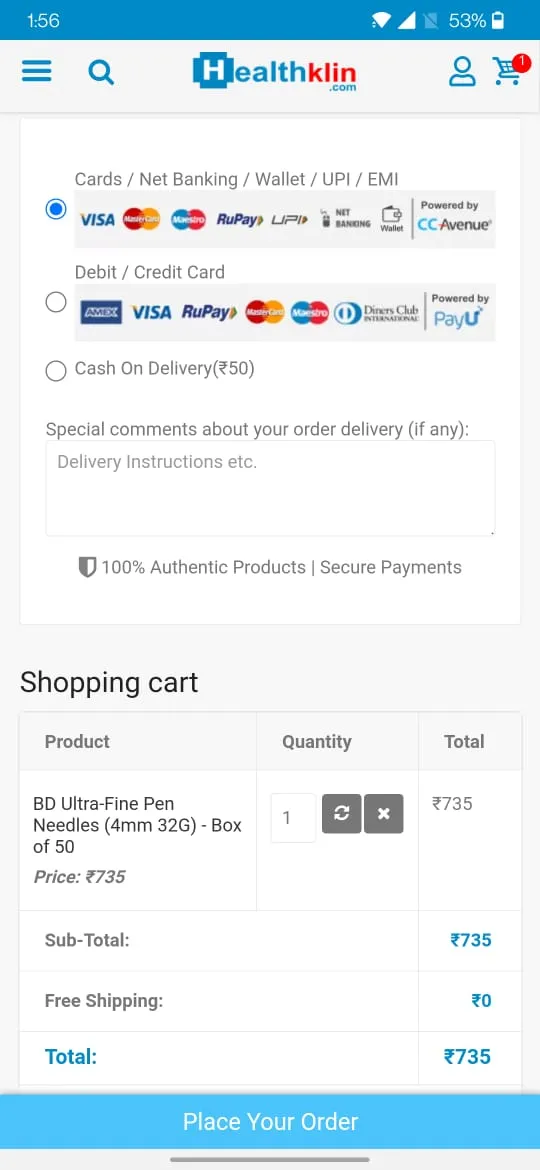Tap the search magnifier icon
Image resolution: width=540 pixels, height=1170 pixels.
(x=101, y=72)
